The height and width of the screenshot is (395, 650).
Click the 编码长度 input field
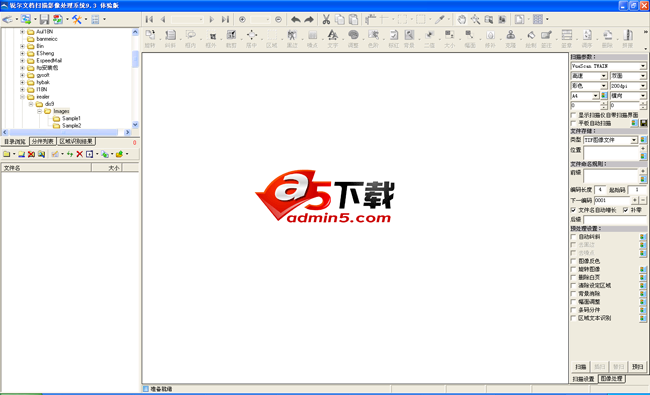599,190
